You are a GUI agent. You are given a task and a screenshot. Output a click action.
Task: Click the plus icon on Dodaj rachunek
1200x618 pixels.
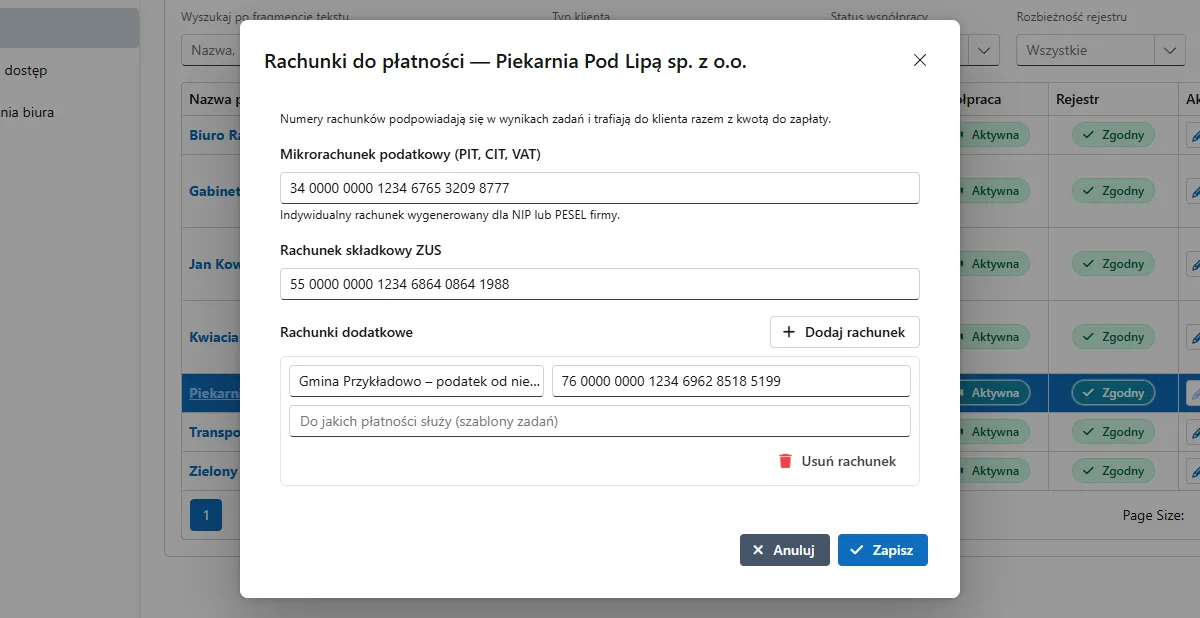click(x=789, y=332)
